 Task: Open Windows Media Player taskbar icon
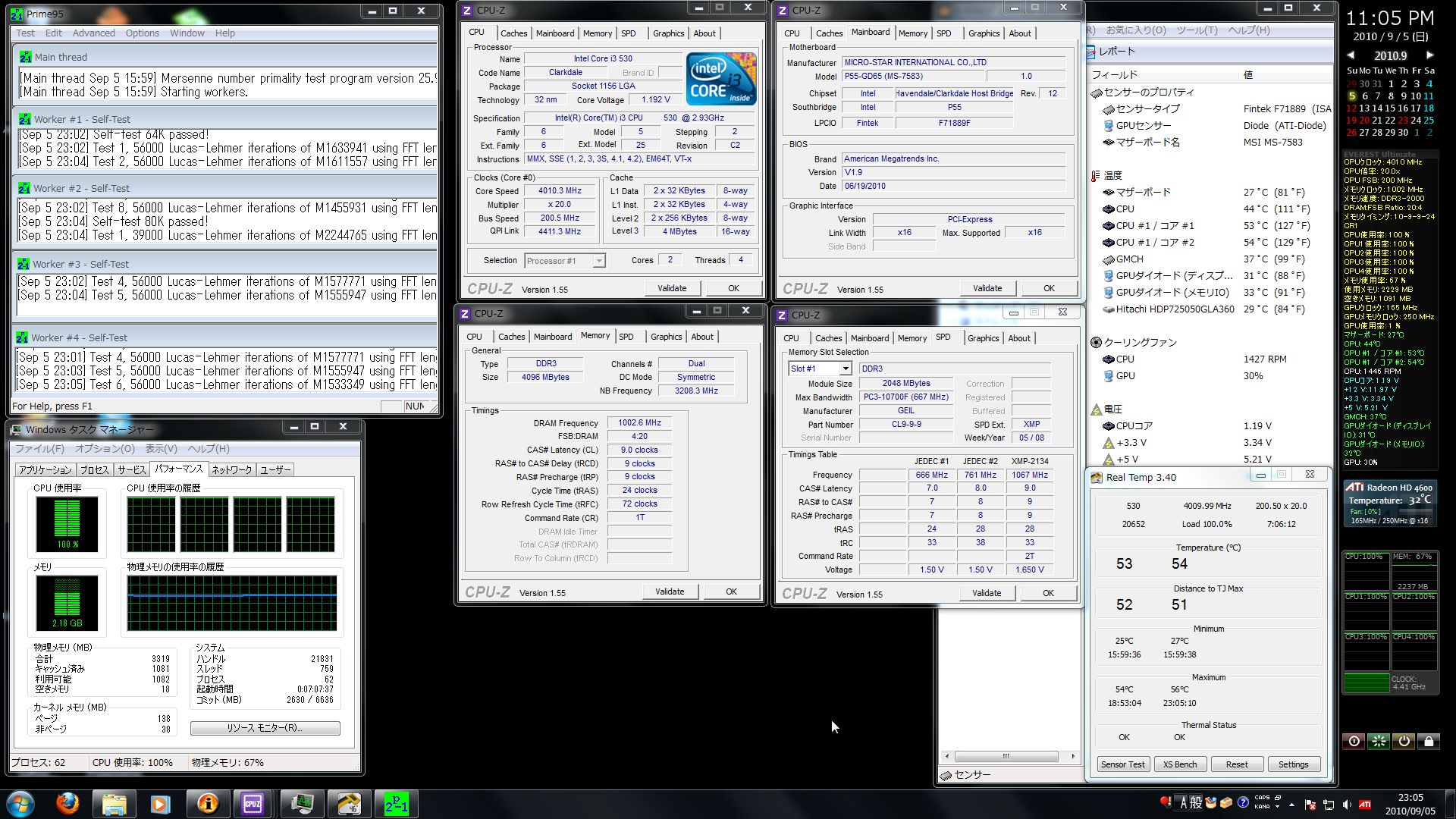pos(160,803)
